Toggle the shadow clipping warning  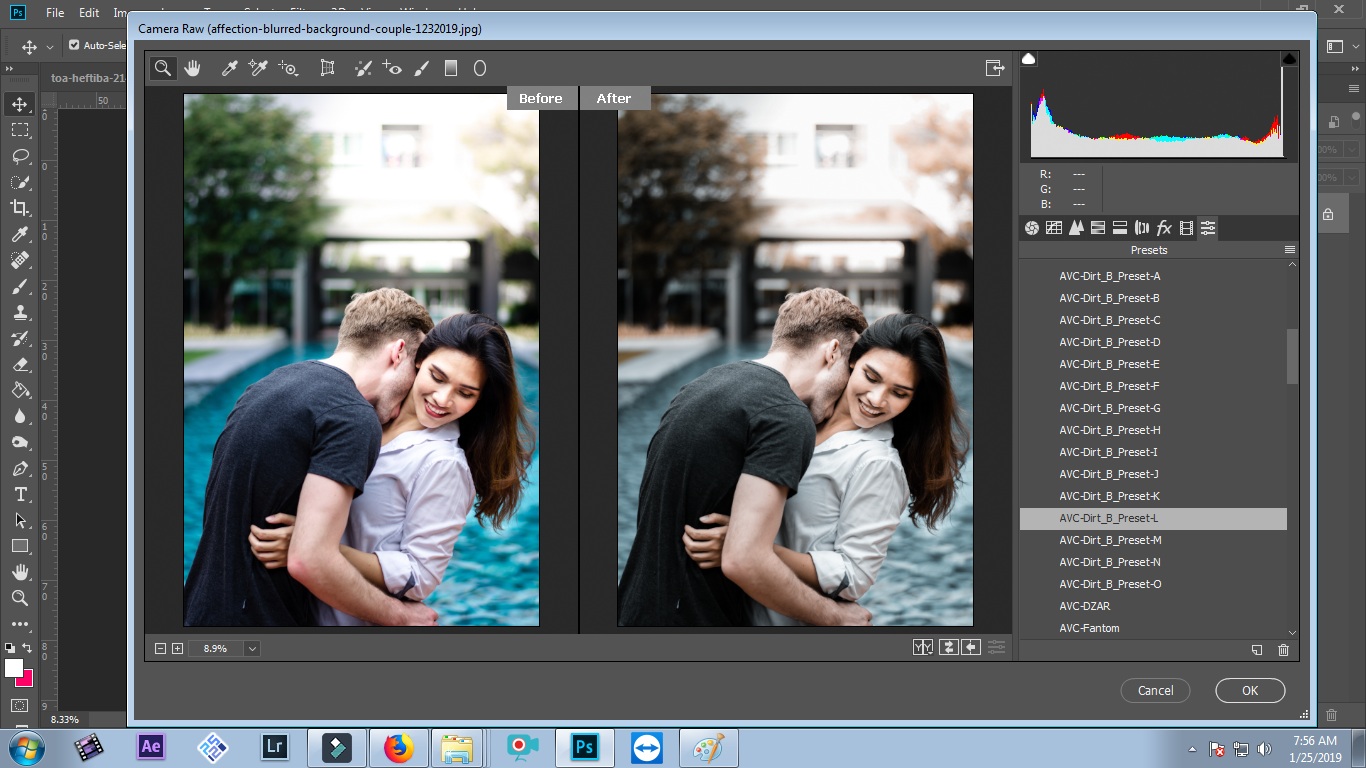[1028, 60]
